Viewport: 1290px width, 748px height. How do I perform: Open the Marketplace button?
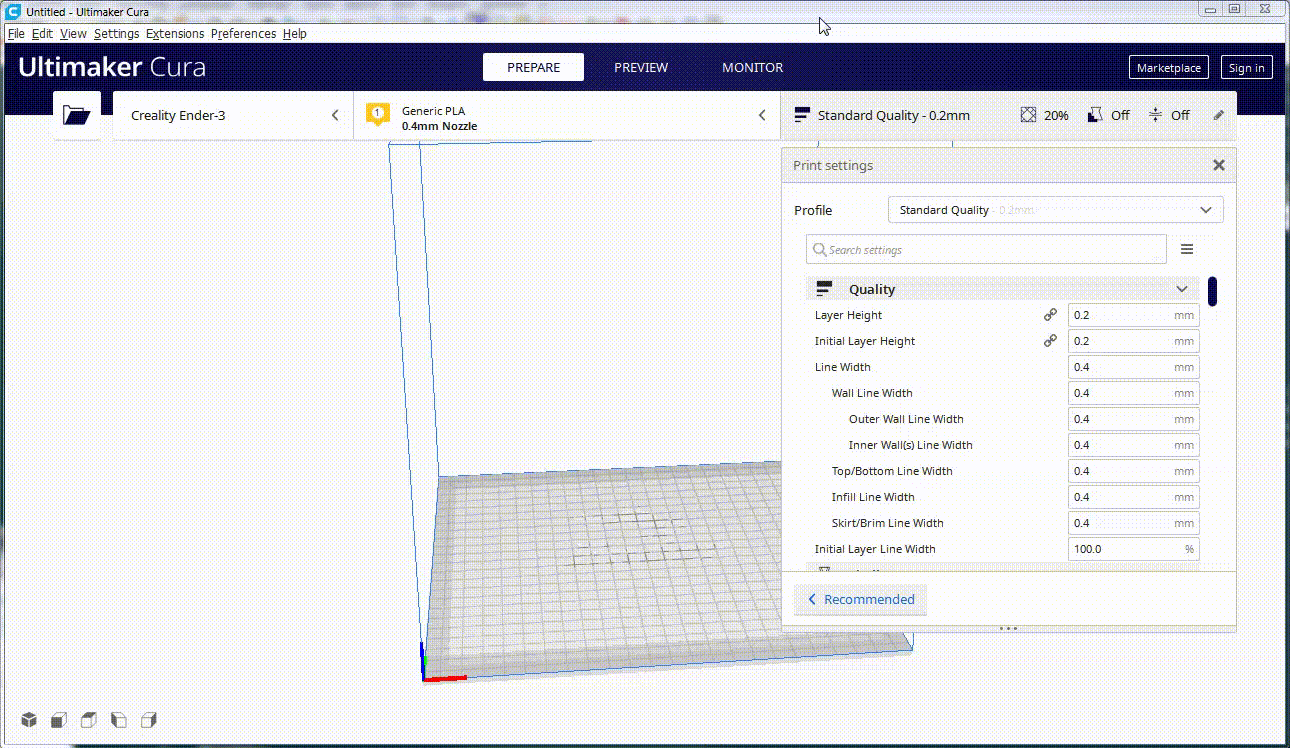1169,68
